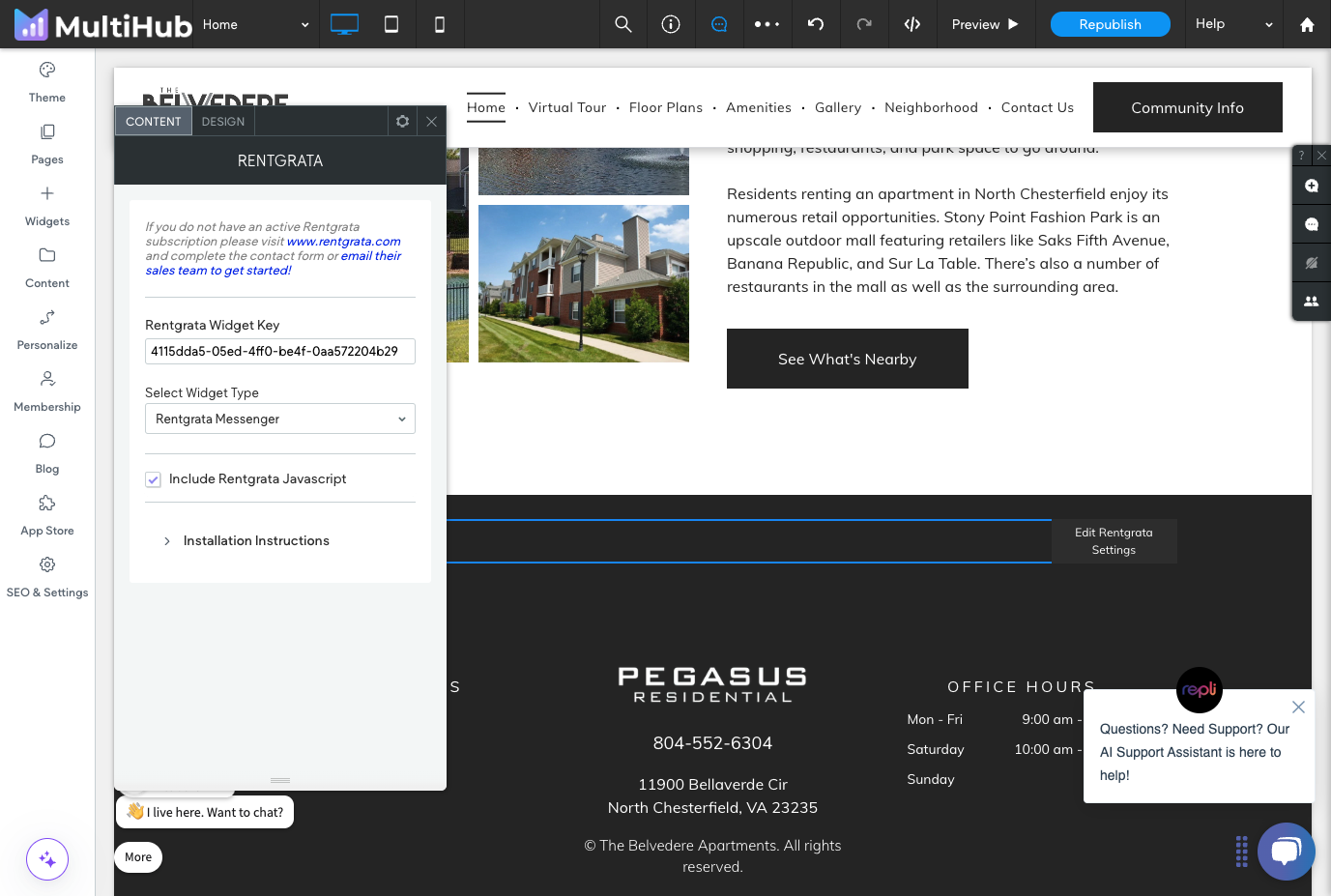Go to dashboard home icon
The height and width of the screenshot is (896, 1331).
(1307, 24)
